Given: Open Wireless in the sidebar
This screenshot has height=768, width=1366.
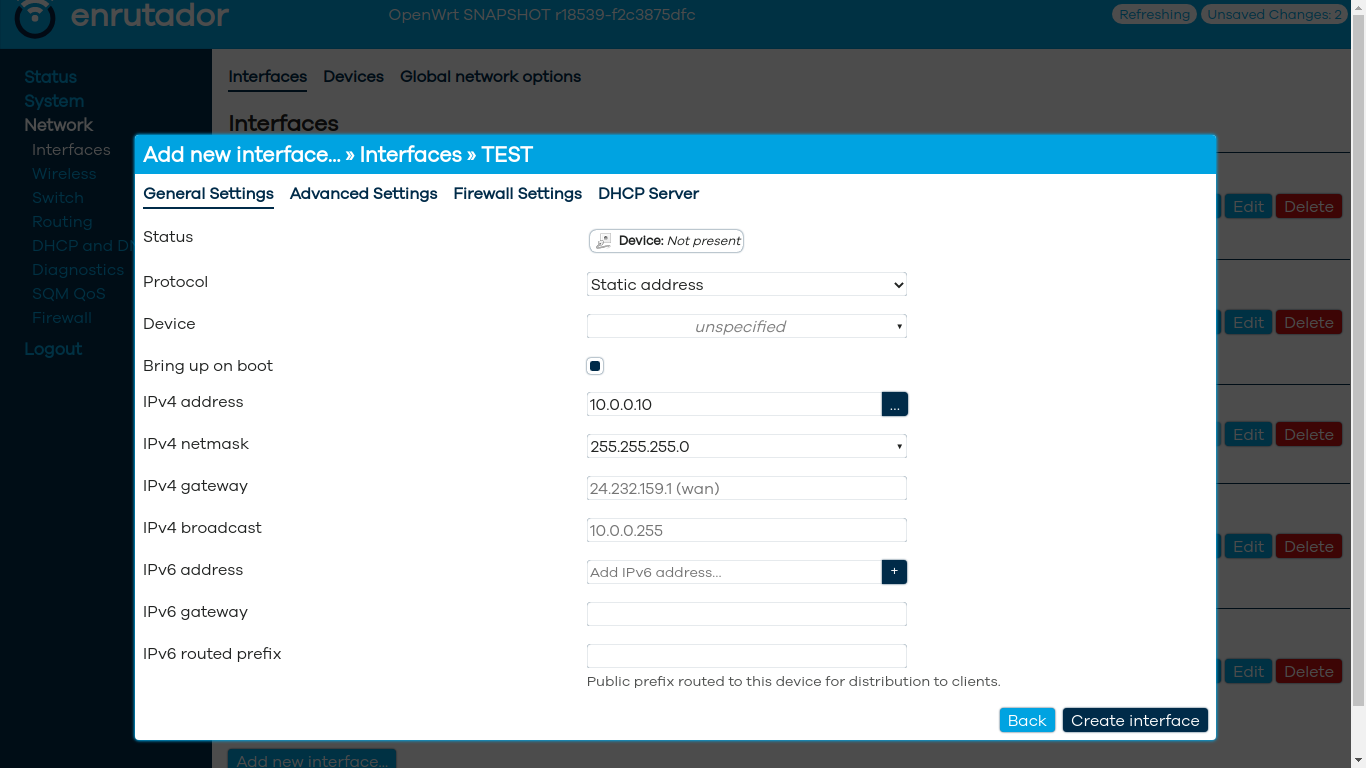Looking at the screenshot, I should [64, 174].
